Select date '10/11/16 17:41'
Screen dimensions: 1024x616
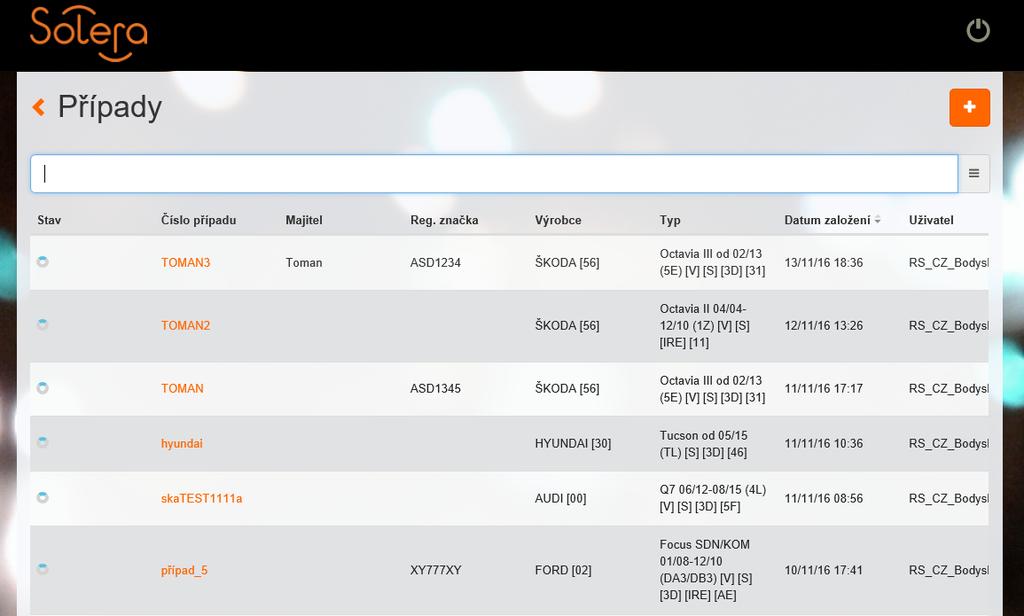[x=824, y=570]
